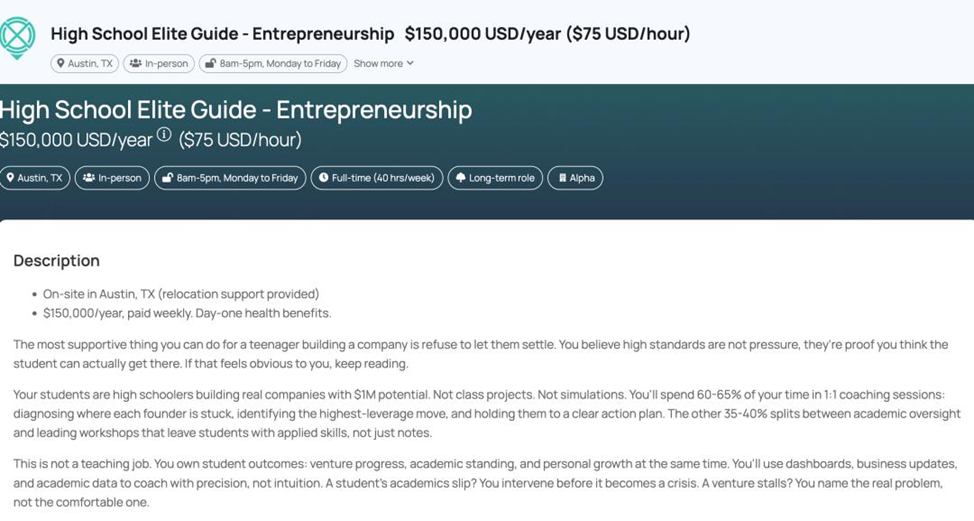This screenshot has width=974, height=521.
Task: Click the chevron next to Show more
Action: click(x=410, y=63)
